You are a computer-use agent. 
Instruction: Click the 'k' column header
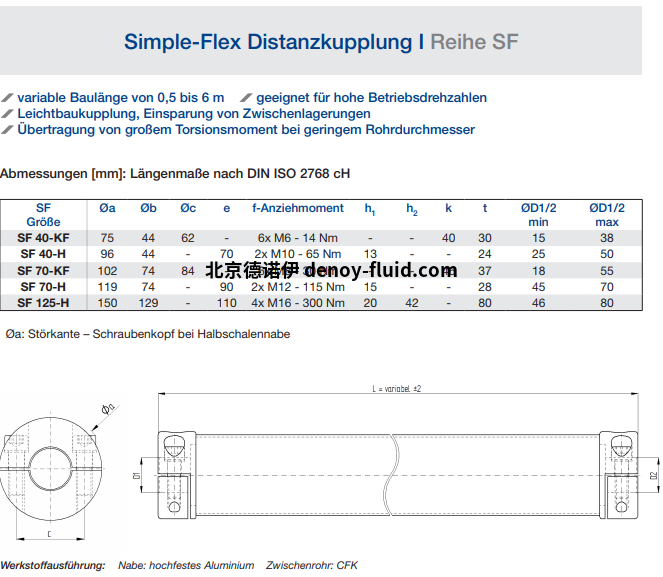pos(449,208)
